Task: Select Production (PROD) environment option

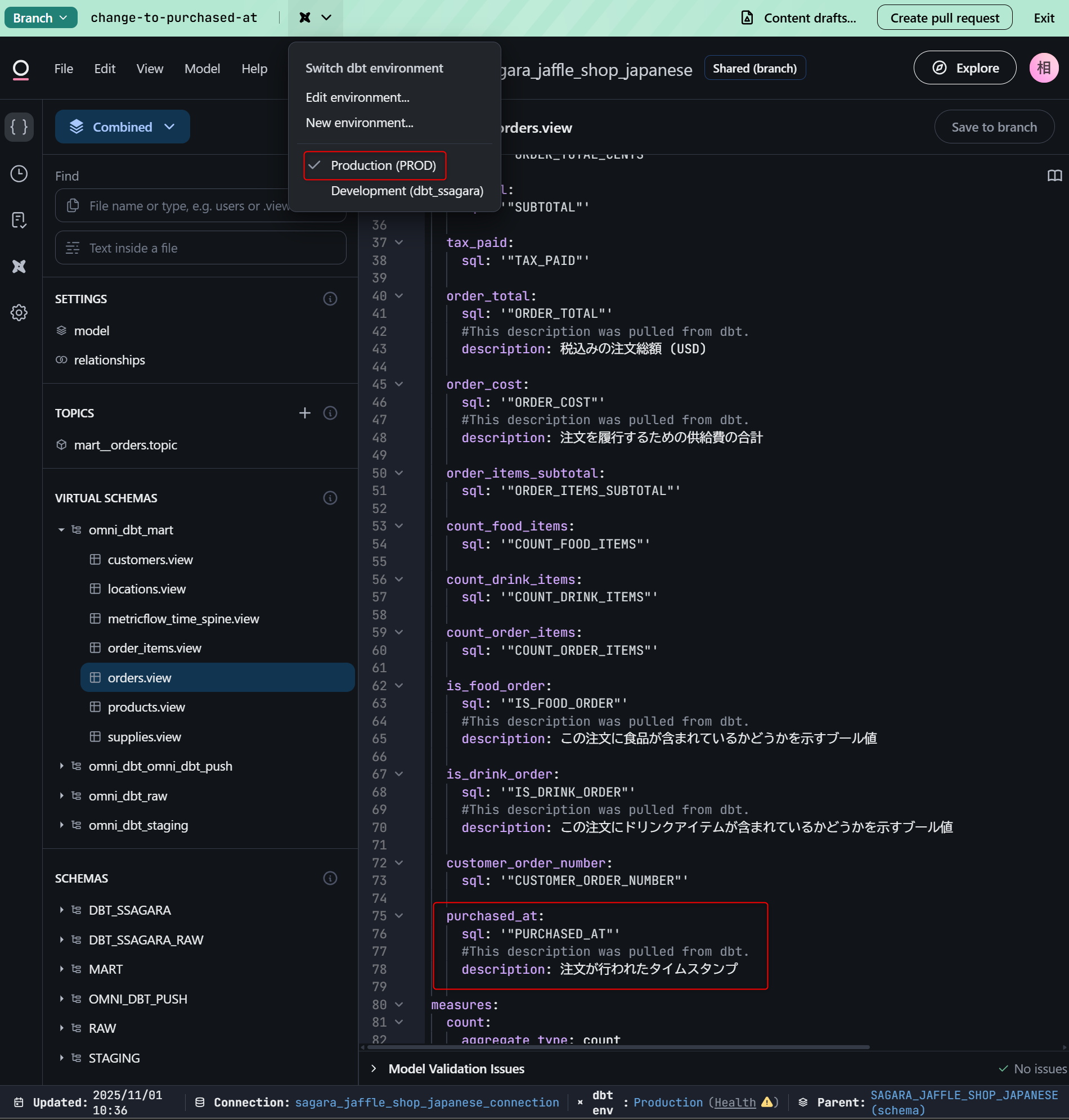Action: [x=383, y=166]
